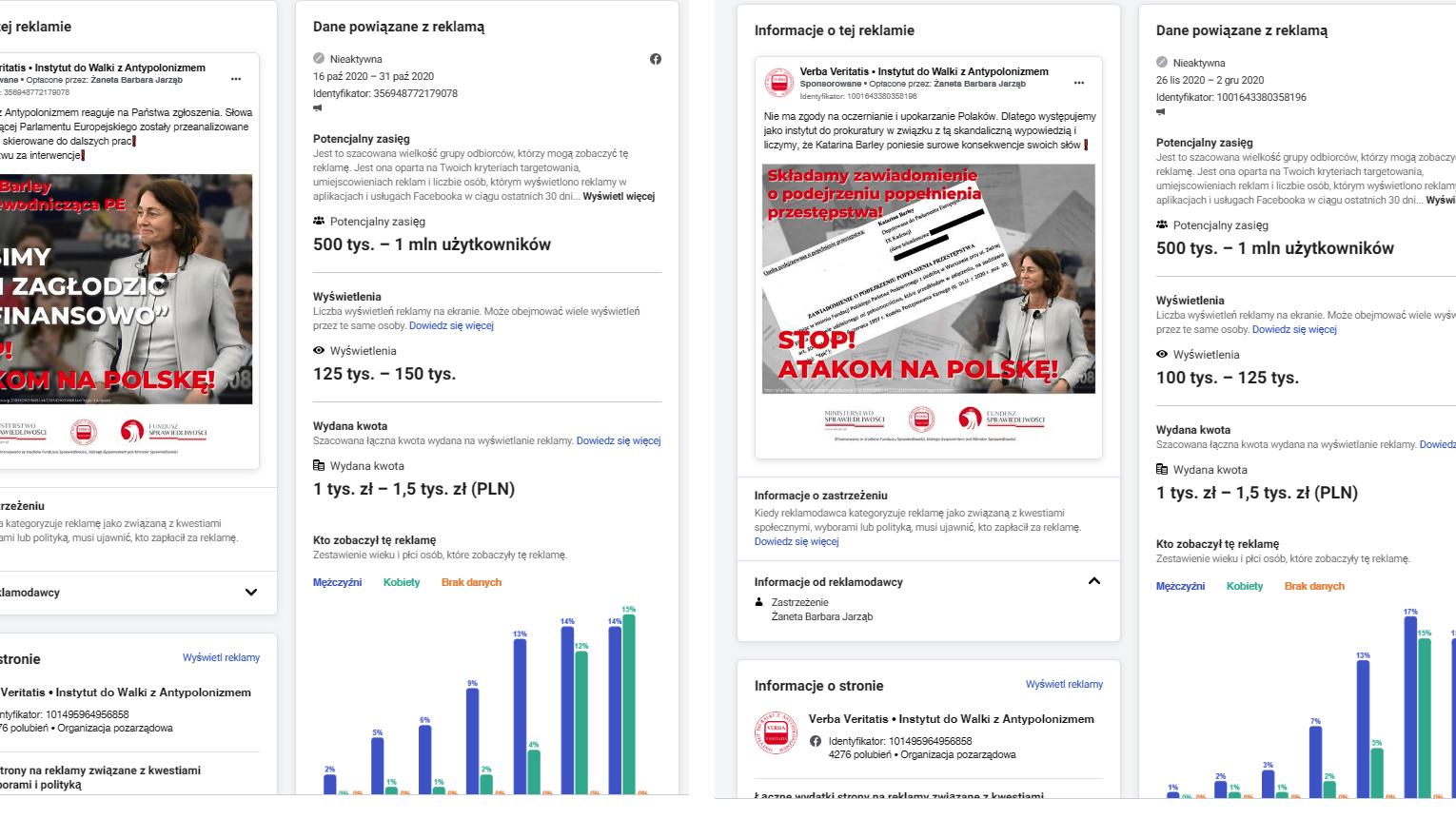Viewport: 1456px width, 819px height.
Task: Select 'Identyfikator: 1001643380358196' in right data panel
Action: (x=1231, y=97)
